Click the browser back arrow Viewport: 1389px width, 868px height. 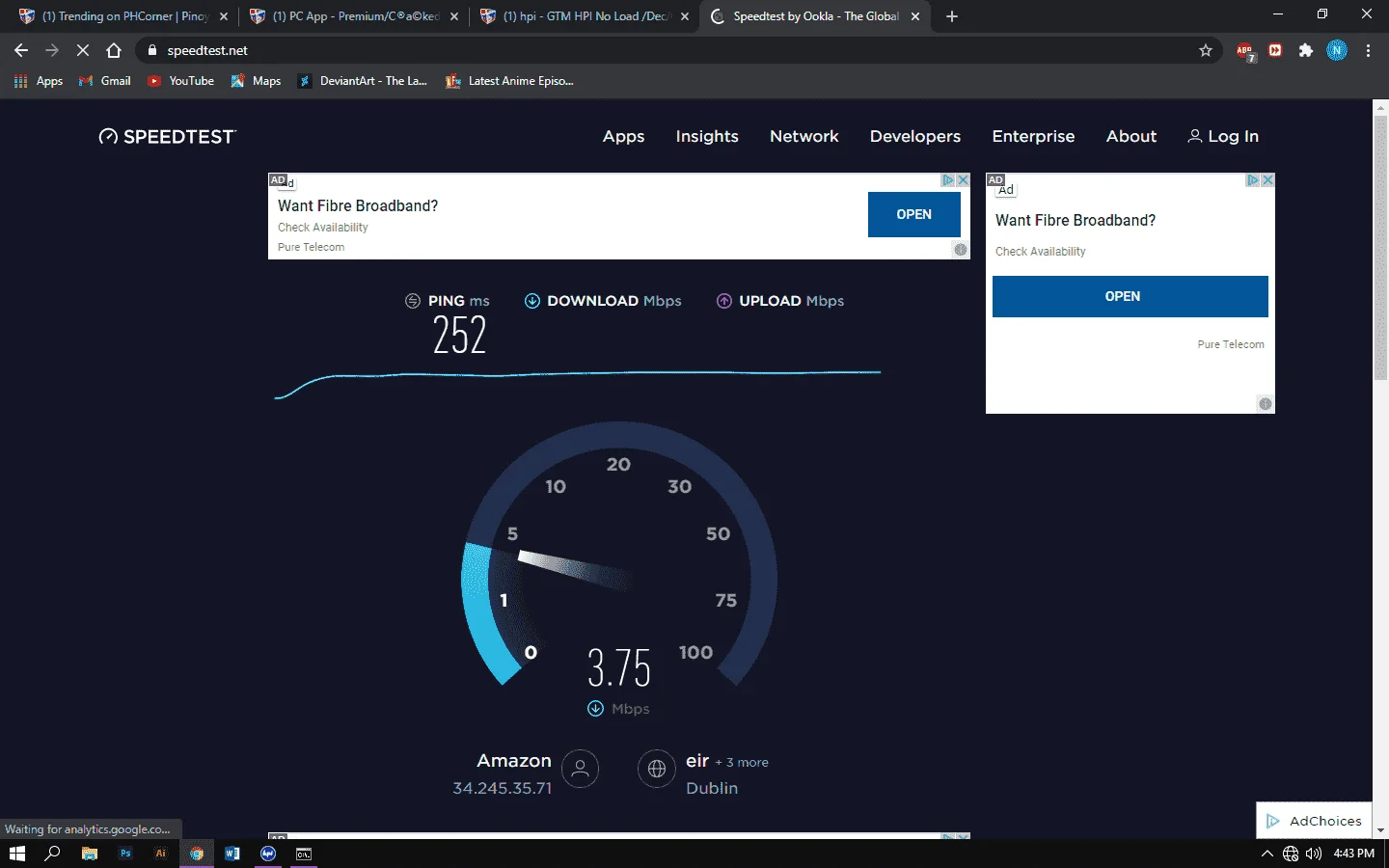21,50
